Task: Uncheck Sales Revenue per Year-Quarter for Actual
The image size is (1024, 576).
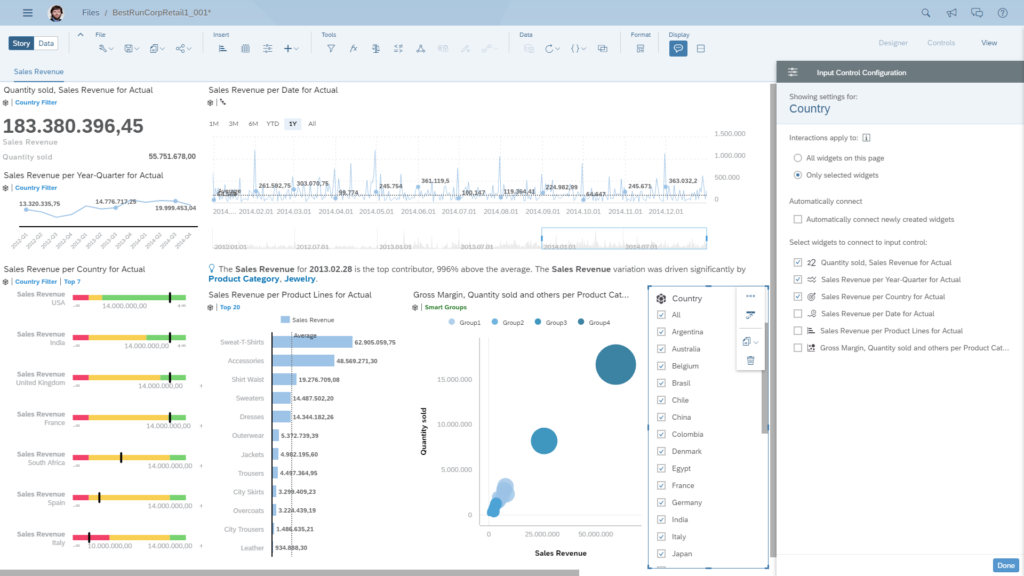Action: [x=797, y=280]
